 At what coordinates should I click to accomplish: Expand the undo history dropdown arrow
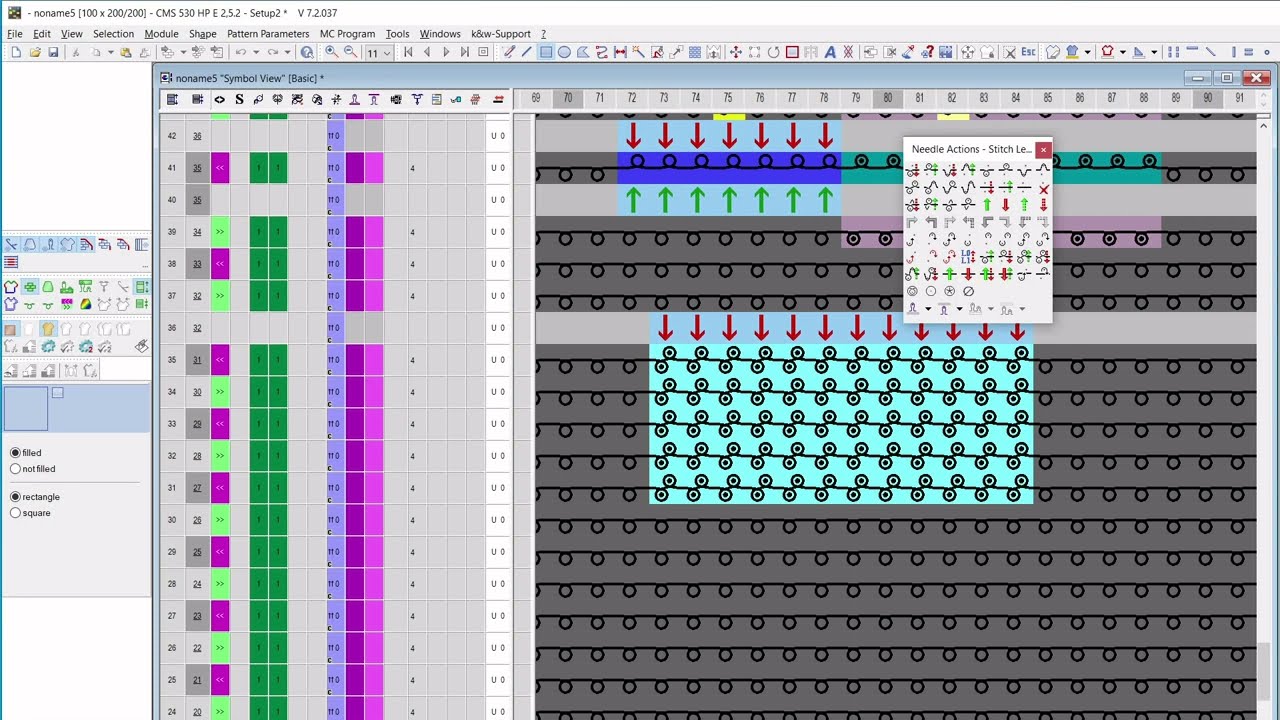256,52
